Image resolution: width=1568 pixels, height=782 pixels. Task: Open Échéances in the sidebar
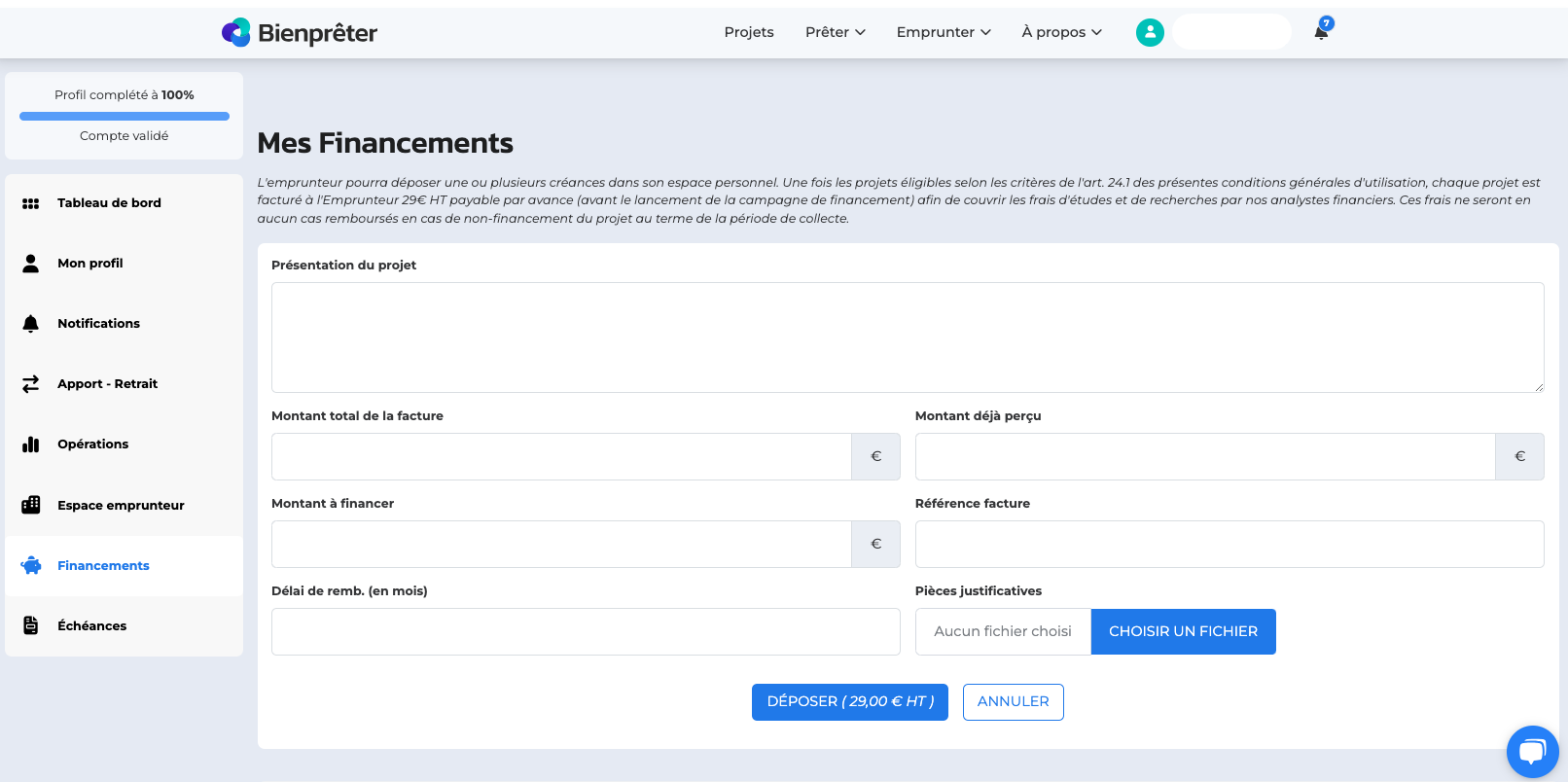click(92, 626)
